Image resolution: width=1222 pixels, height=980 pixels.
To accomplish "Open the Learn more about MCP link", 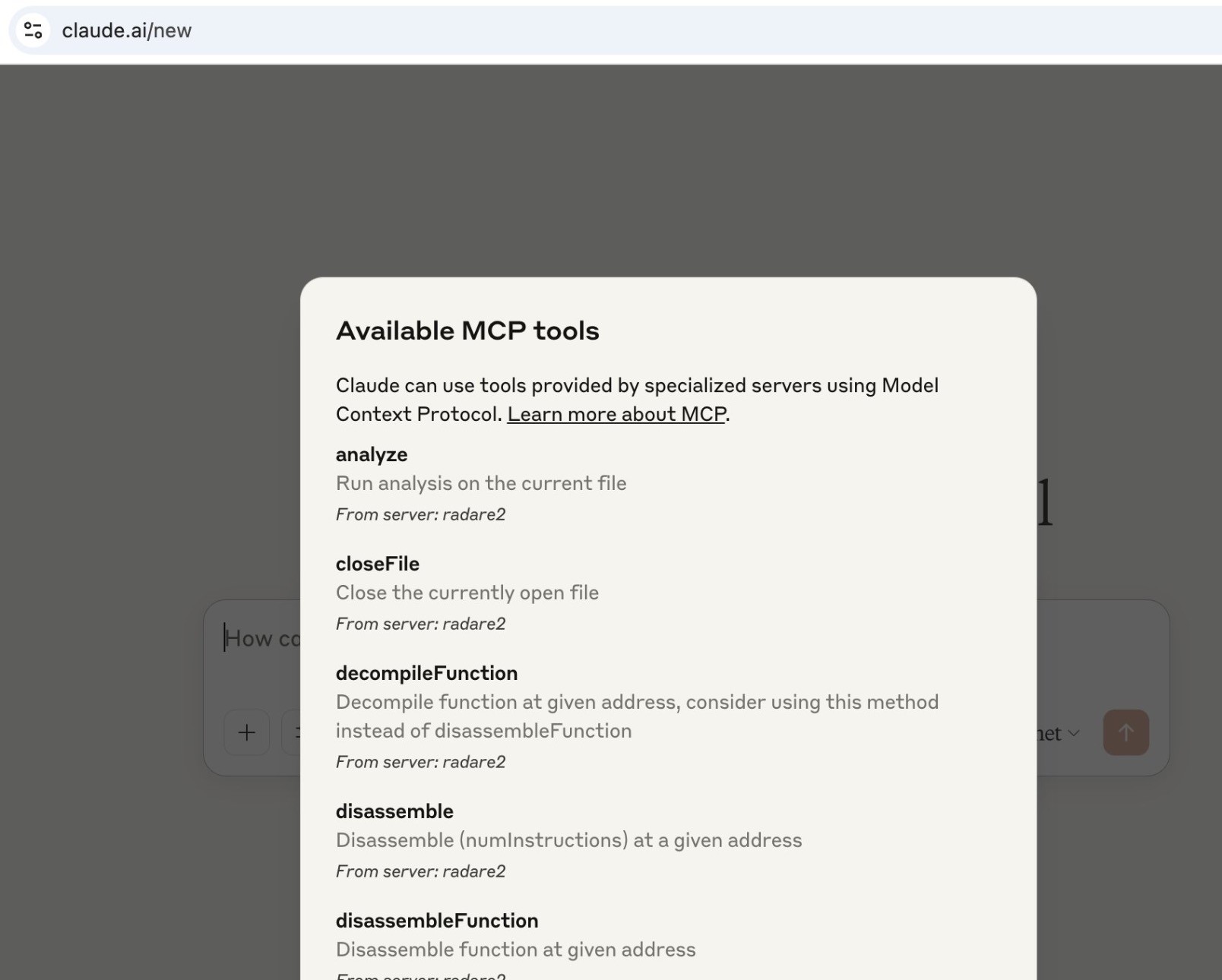I will click(x=616, y=414).
